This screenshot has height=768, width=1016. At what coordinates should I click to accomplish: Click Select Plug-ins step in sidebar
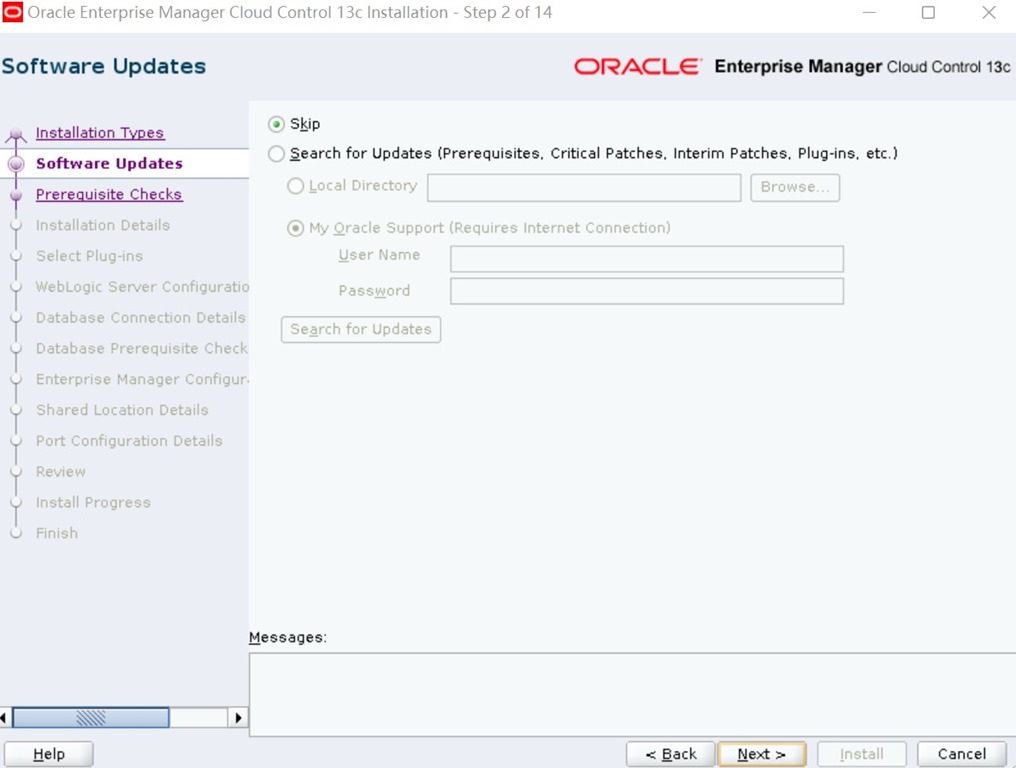(89, 256)
